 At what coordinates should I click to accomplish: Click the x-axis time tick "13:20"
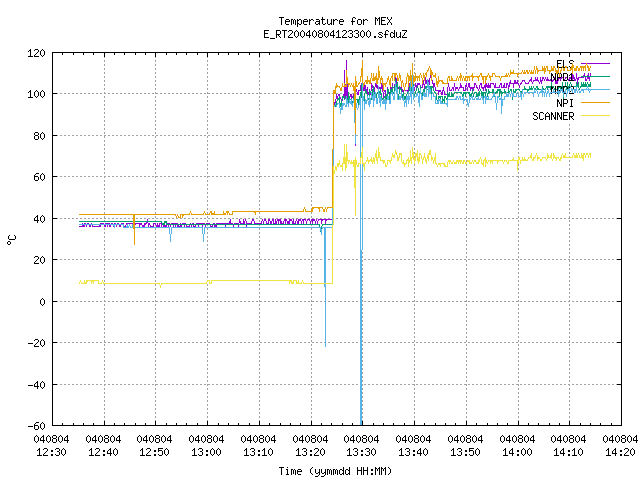click(x=310, y=452)
